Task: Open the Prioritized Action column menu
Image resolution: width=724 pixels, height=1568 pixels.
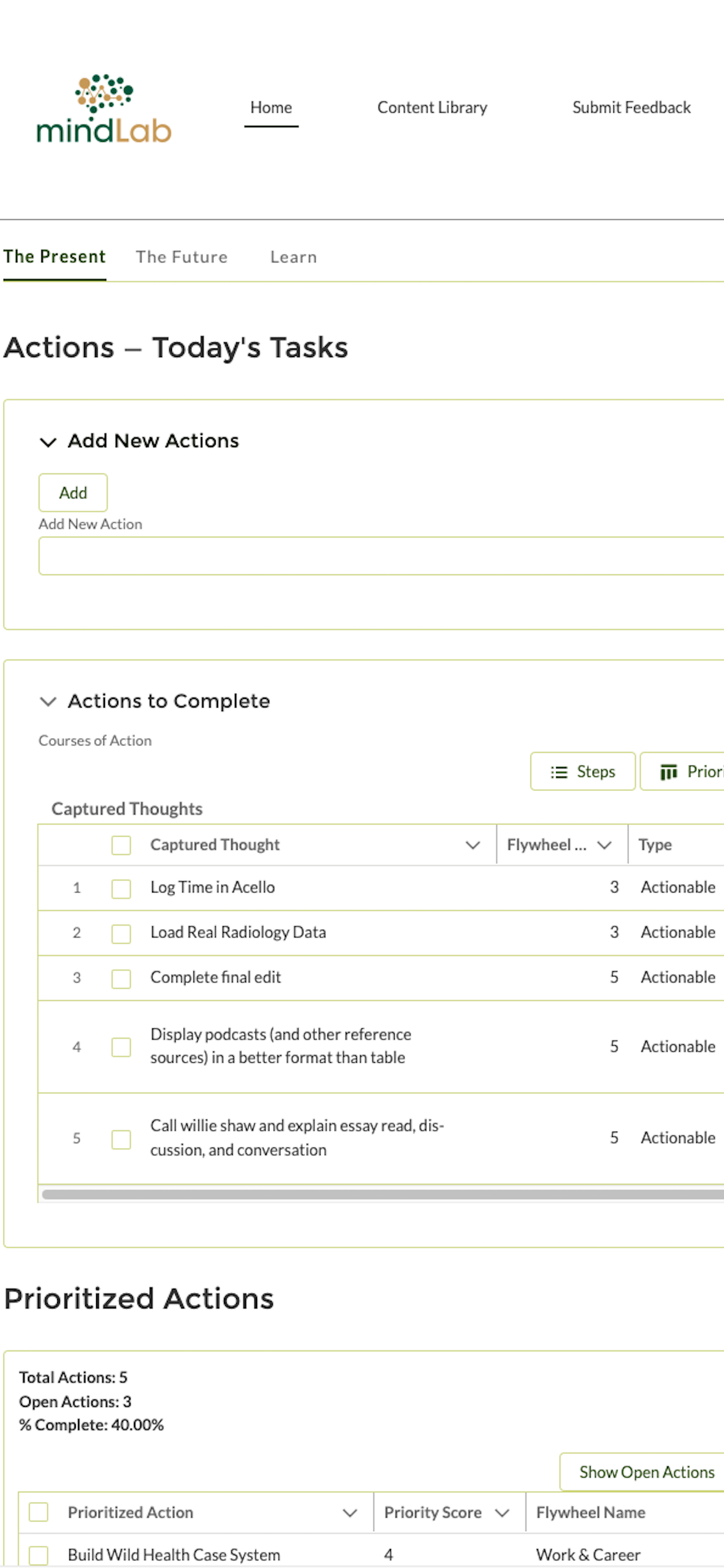Action: (x=350, y=1513)
